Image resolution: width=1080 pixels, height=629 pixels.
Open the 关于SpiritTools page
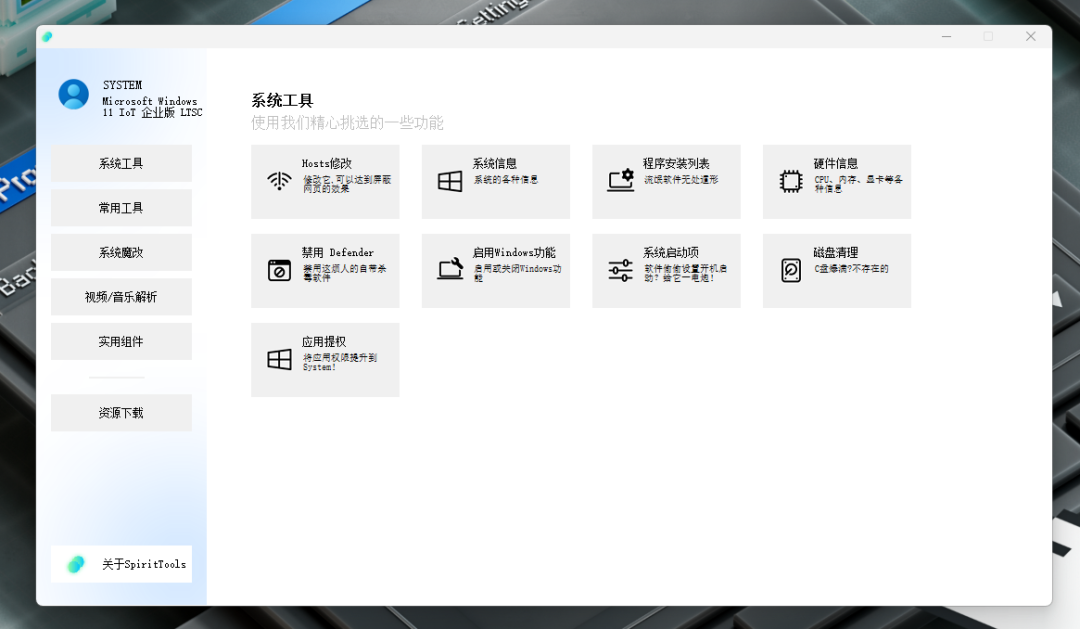coord(121,564)
